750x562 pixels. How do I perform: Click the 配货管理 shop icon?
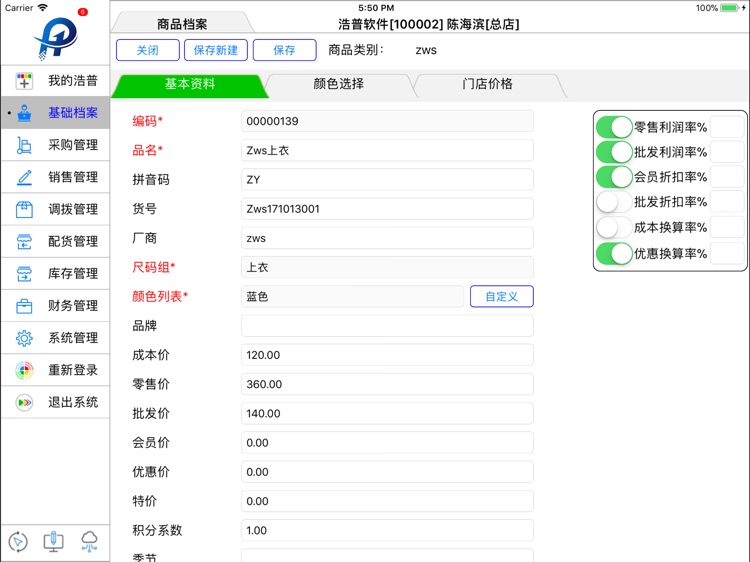[x=24, y=242]
